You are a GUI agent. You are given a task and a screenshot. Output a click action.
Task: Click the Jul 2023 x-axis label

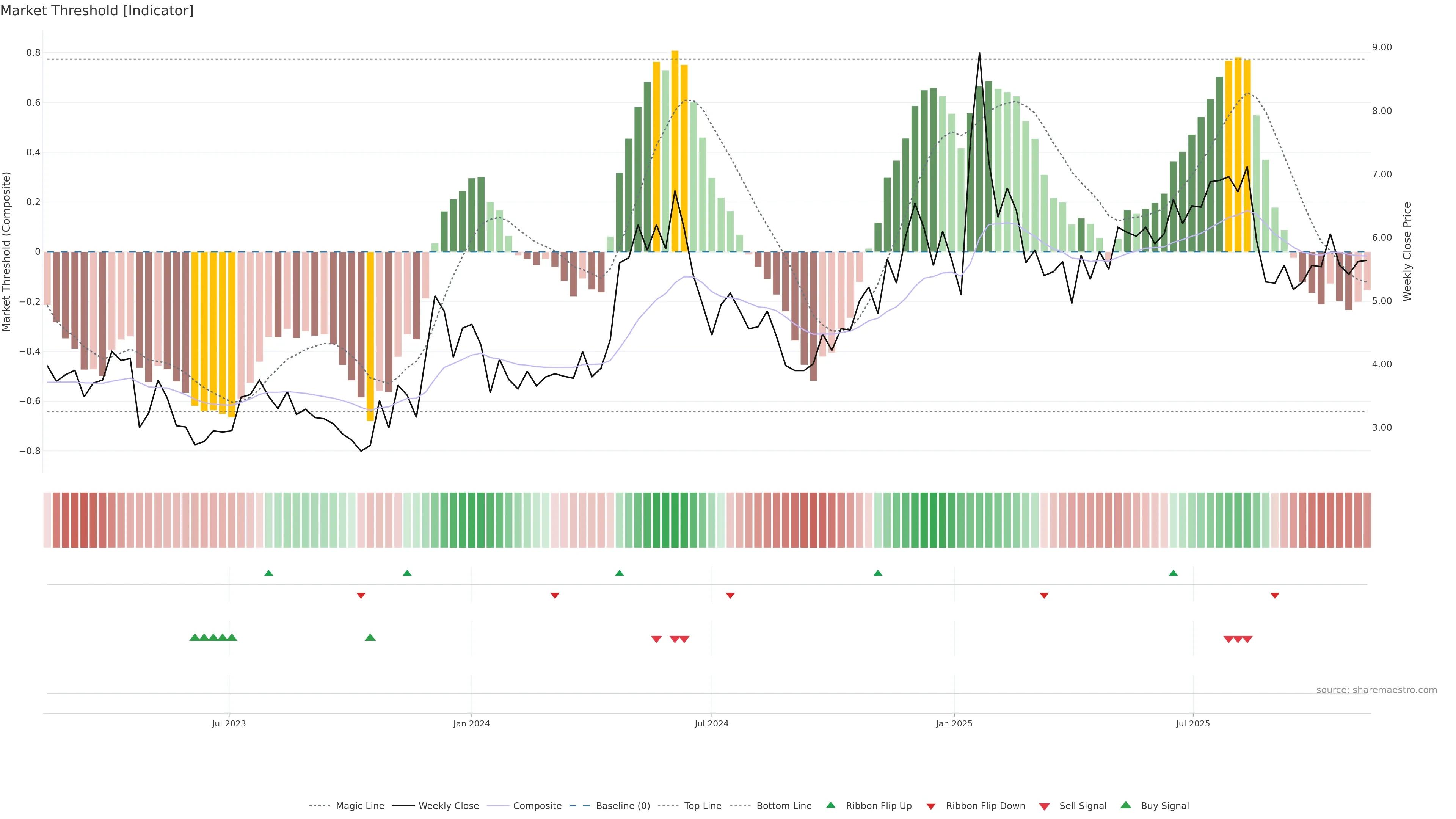tap(229, 723)
